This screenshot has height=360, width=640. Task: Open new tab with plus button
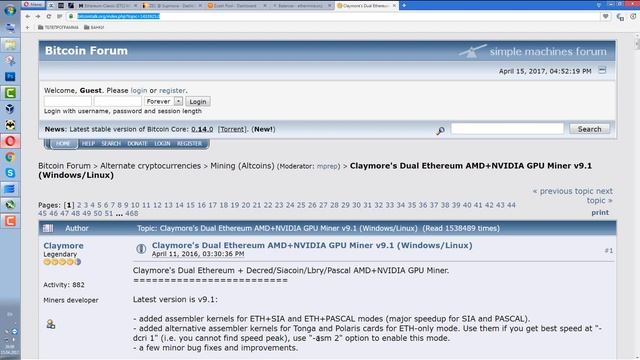click(x=404, y=6)
